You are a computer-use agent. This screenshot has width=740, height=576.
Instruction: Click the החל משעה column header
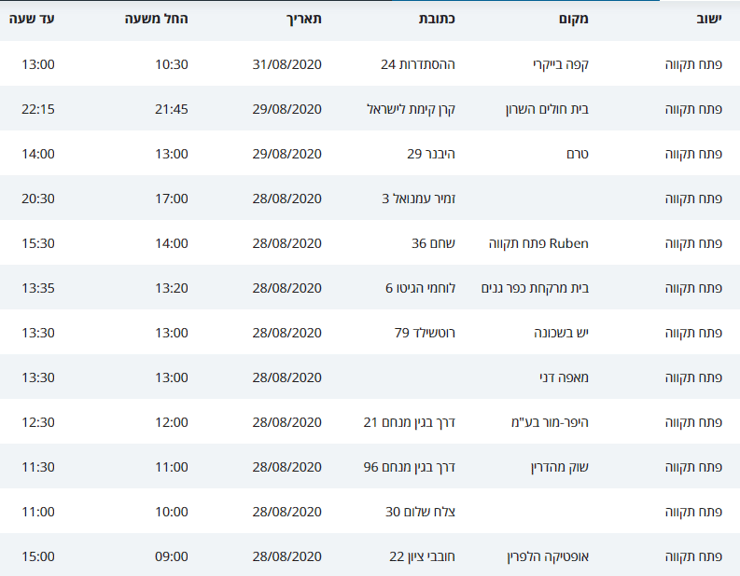pyautogui.click(x=156, y=19)
